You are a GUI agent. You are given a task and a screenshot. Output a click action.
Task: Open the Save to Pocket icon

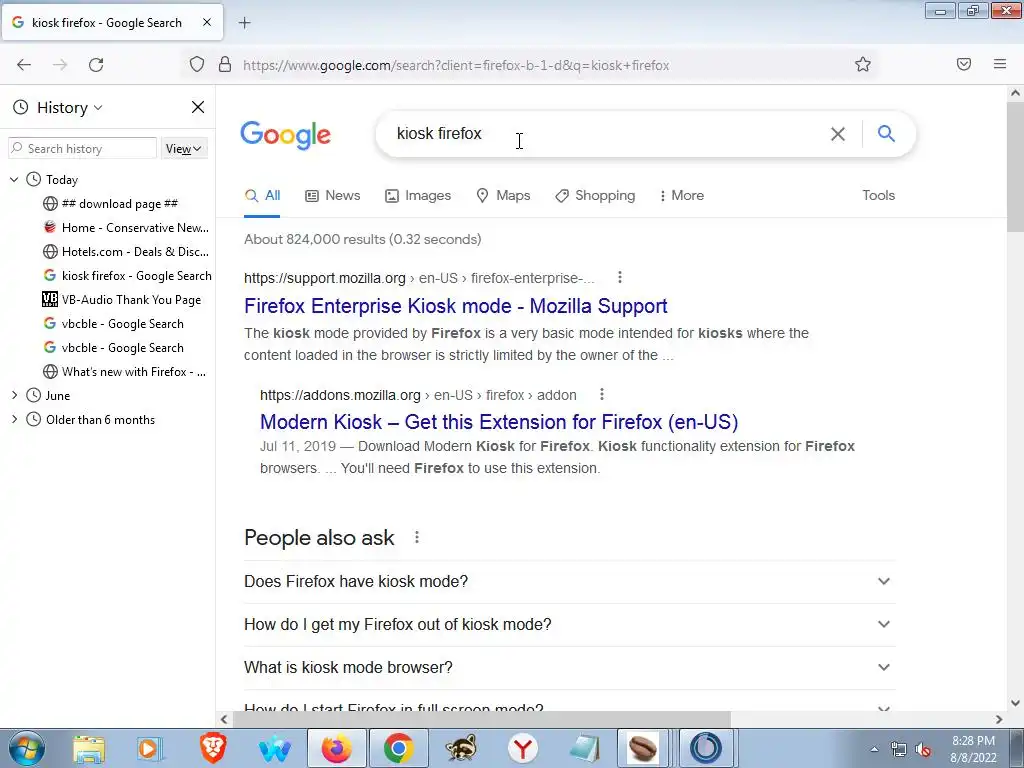click(x=964, y=64)
